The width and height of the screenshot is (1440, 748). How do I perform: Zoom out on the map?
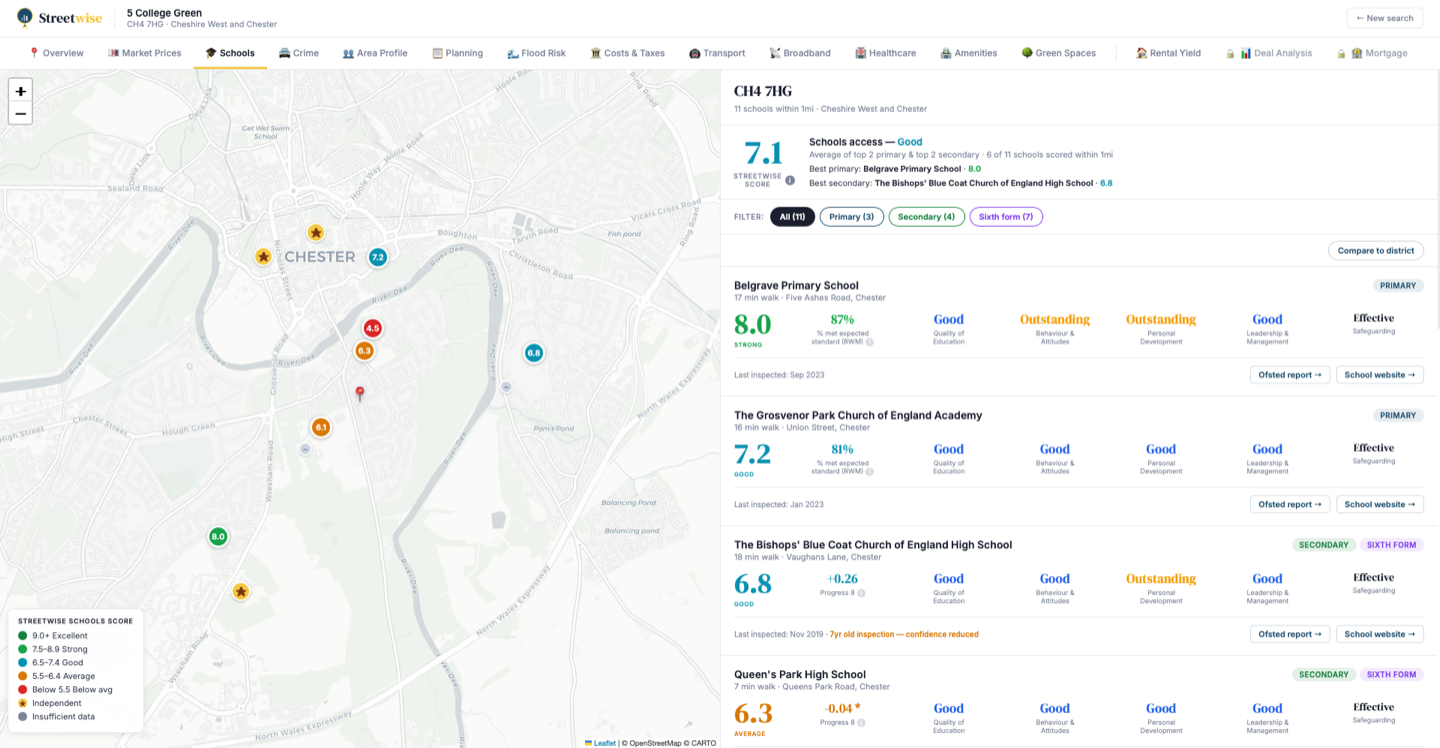[x=20, y=114]
